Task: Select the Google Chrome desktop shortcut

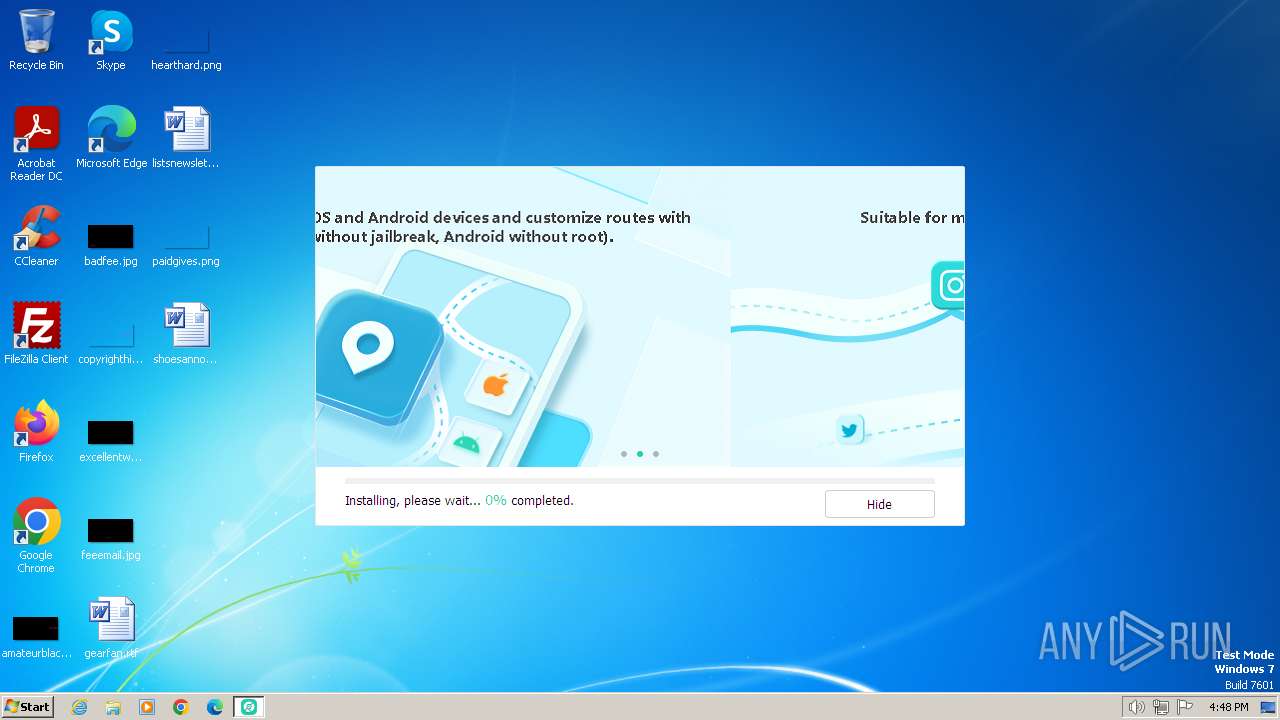Action: pyautogui.click(x=36, y=535)
